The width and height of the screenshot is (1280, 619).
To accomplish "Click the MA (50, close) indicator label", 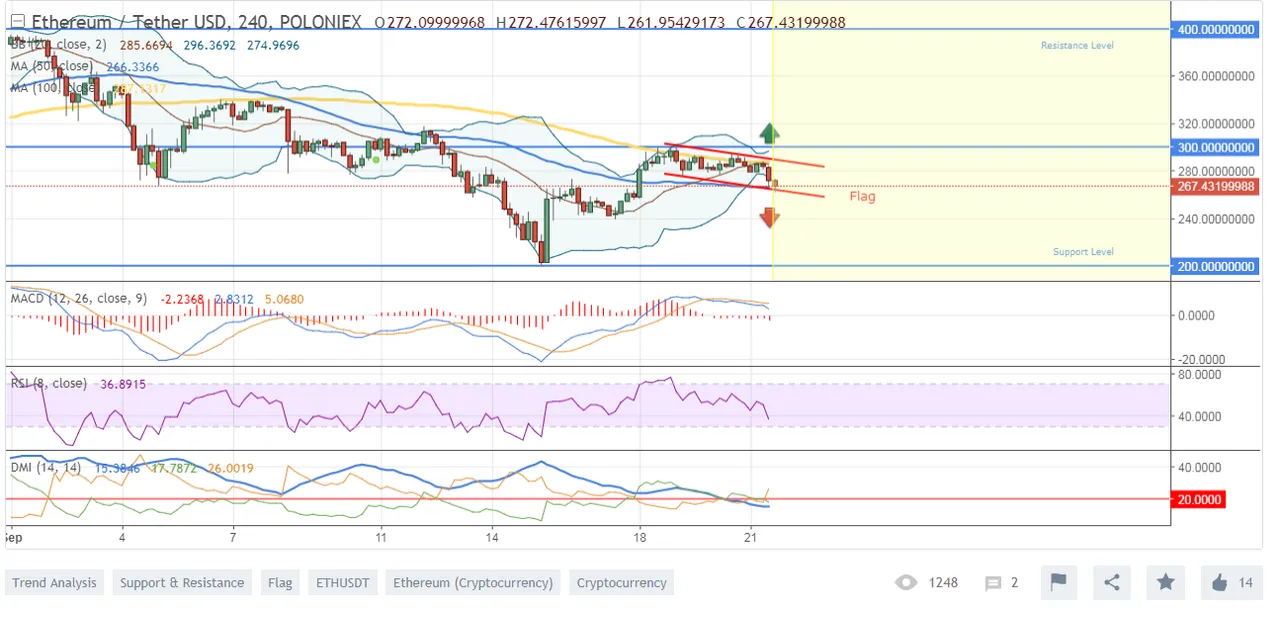I will 54,66.
